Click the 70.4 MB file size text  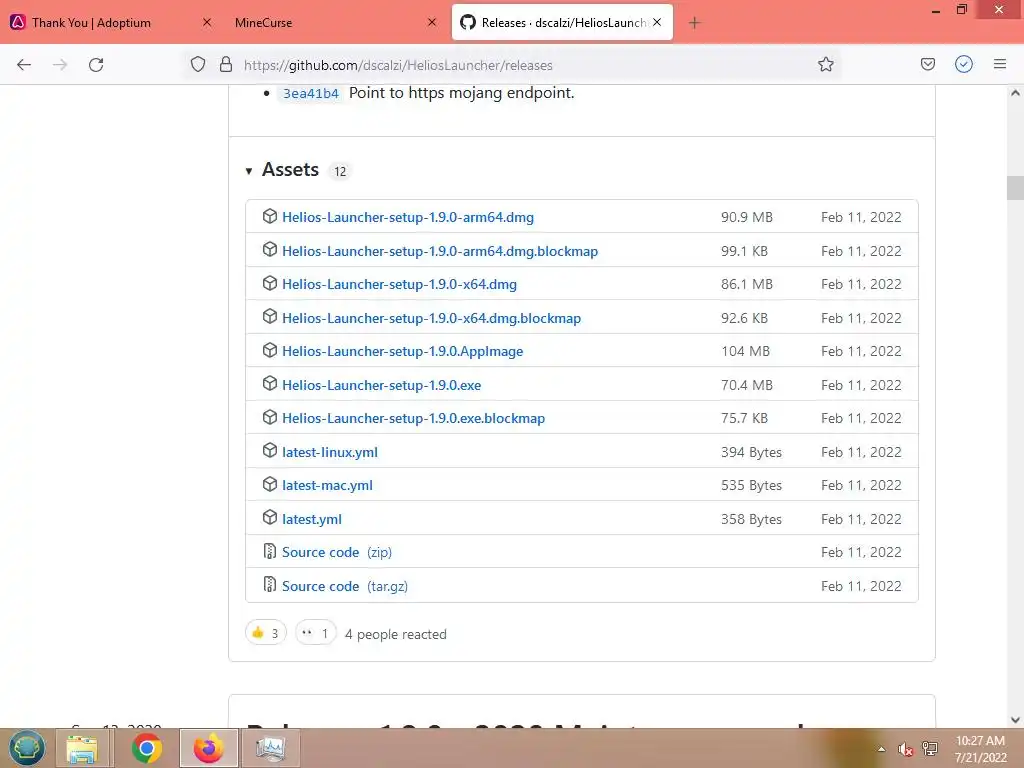(x=746, y=385)
